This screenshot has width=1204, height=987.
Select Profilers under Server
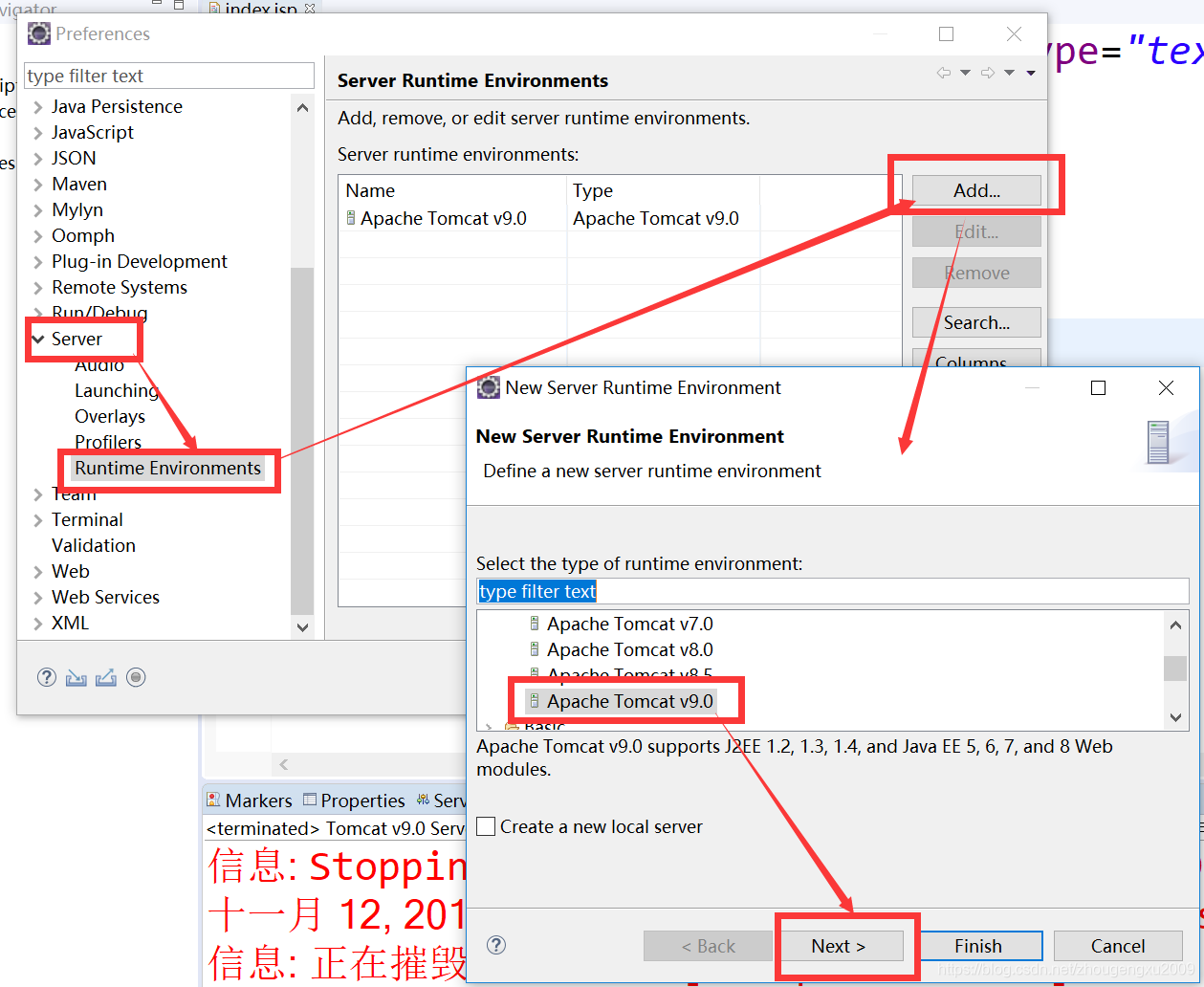[108, 442]
